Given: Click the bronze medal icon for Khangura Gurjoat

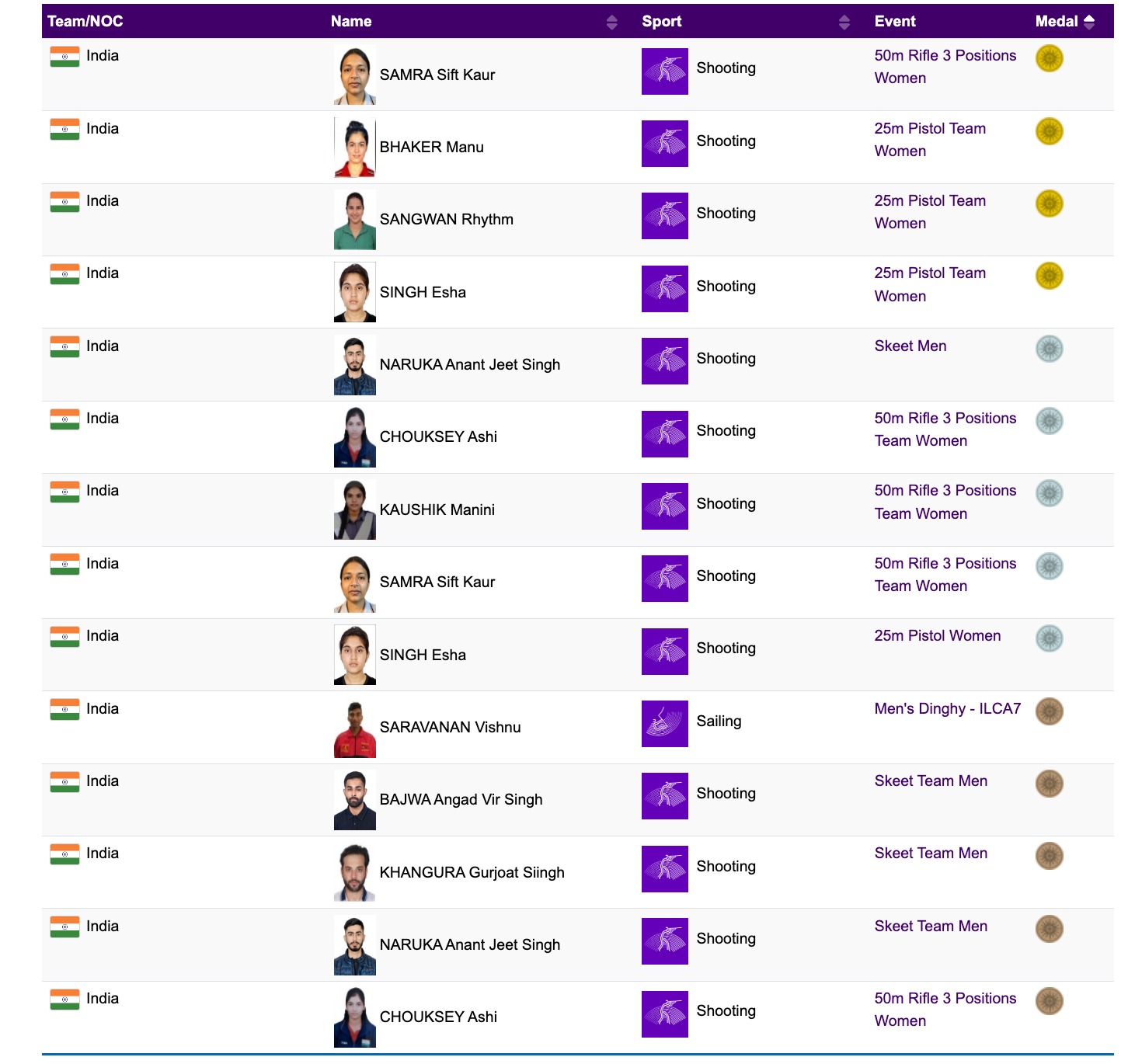Looking at the screenshot, I should (x=1049, y=856).
